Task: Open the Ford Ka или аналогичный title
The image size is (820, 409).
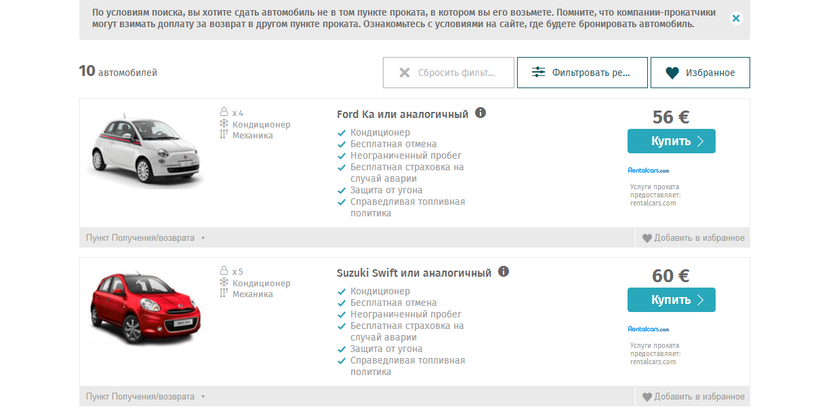Action: [x=402, y=114]
